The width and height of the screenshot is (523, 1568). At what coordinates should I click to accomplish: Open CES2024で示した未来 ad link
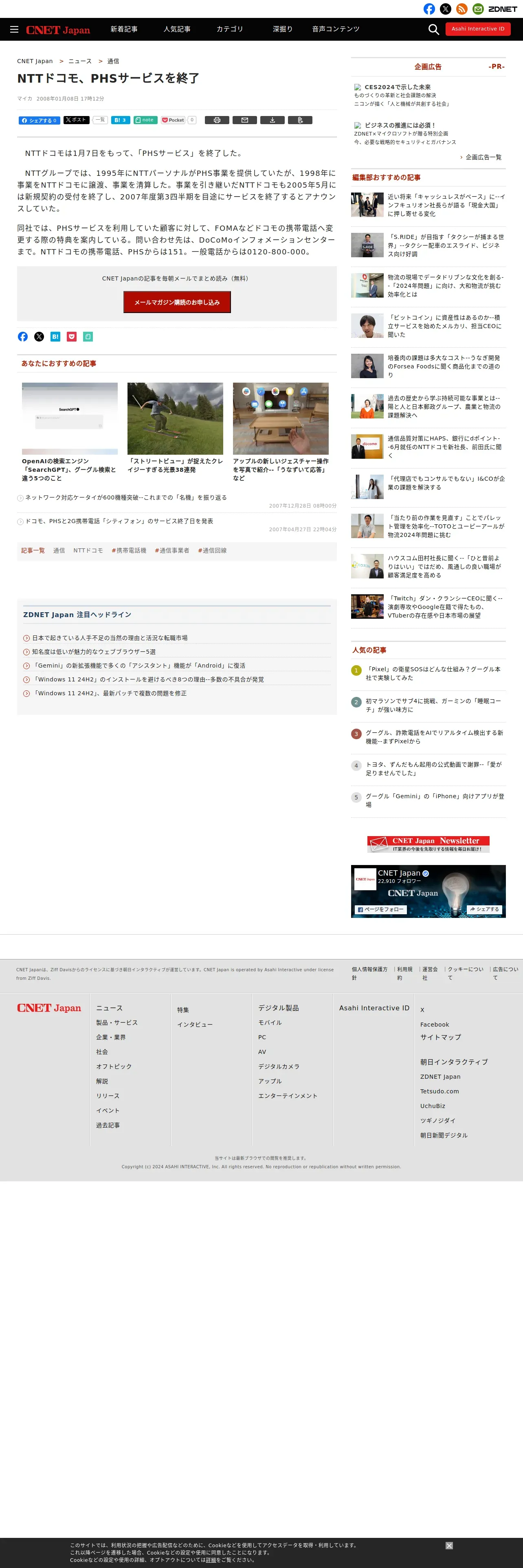pyautogui.click(x=398, y=88)
